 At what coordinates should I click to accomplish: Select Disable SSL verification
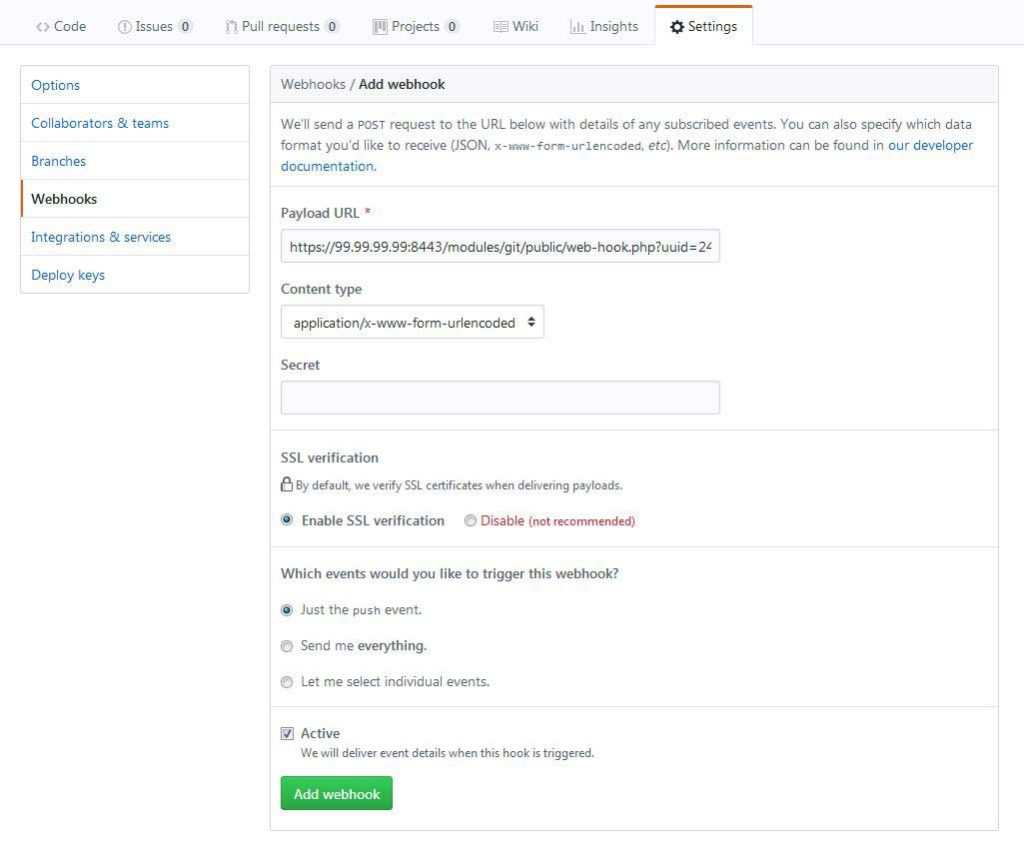click(470, 520)
